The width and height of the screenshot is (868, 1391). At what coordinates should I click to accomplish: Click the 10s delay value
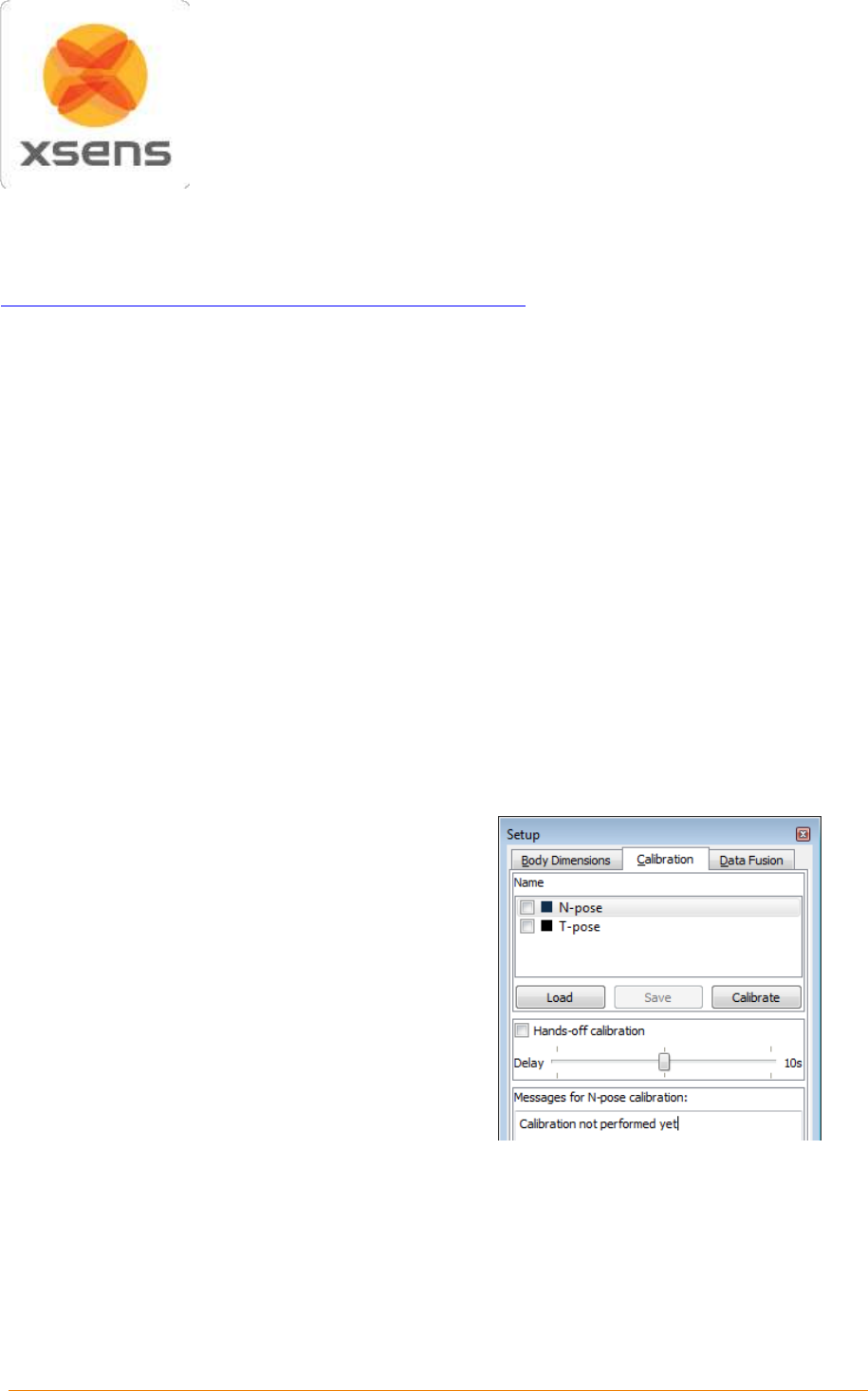(792, 1063)
